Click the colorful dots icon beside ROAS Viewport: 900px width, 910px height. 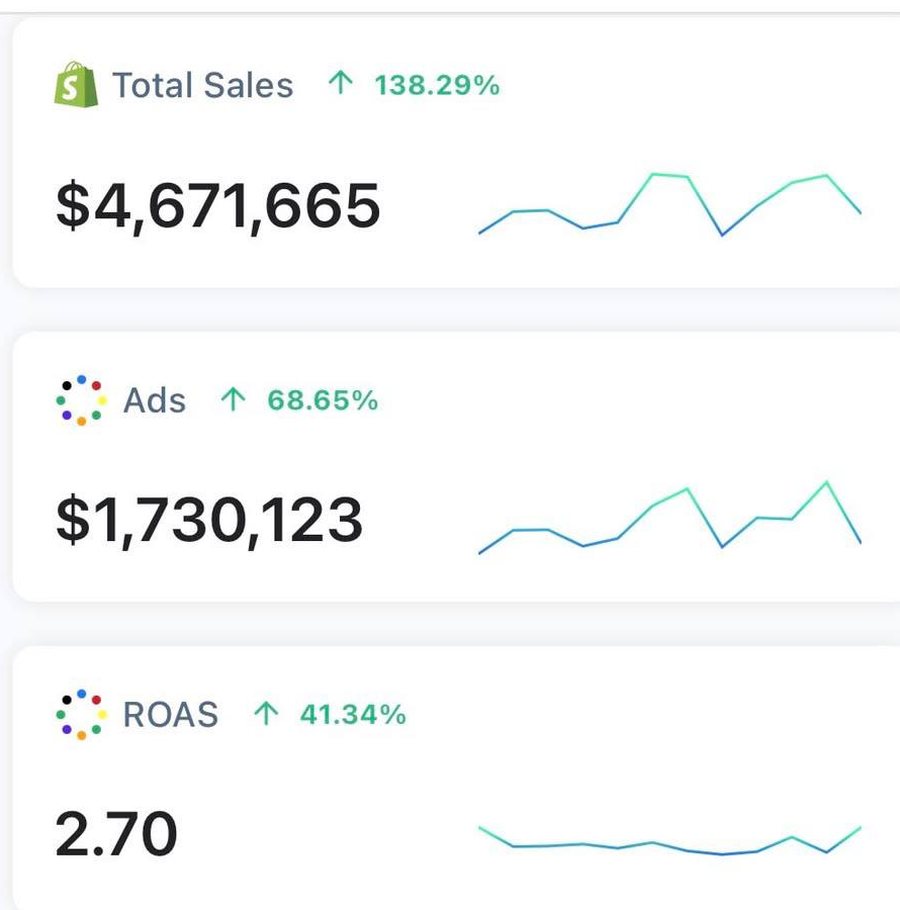[81, 714]
